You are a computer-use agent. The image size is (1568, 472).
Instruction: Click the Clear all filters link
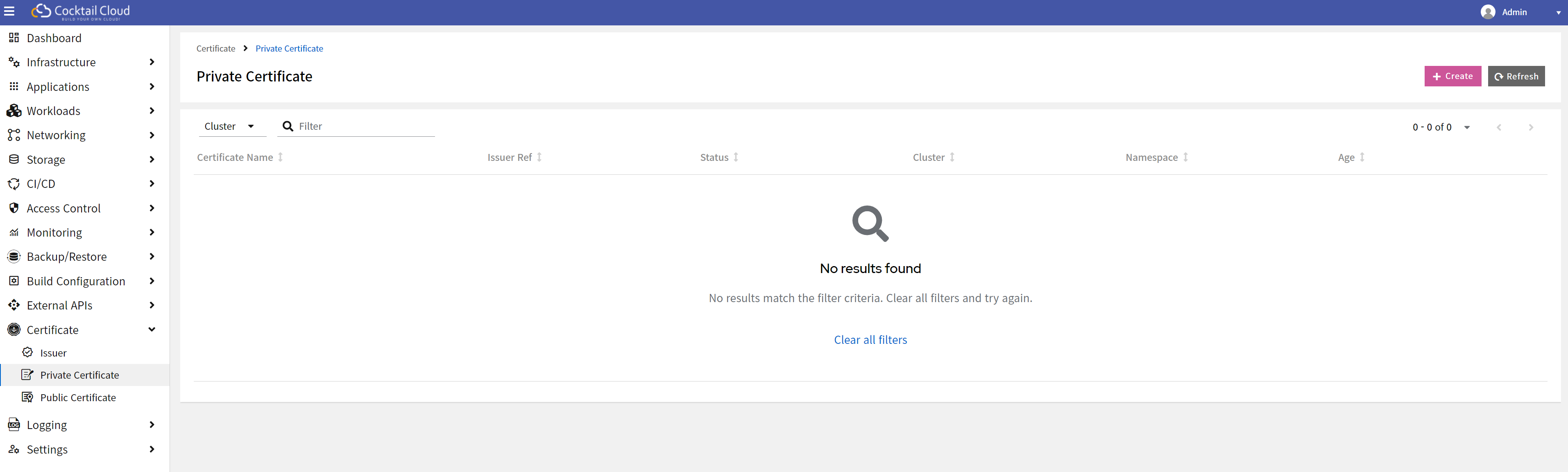pyautogui.click(x=870, y=340)
